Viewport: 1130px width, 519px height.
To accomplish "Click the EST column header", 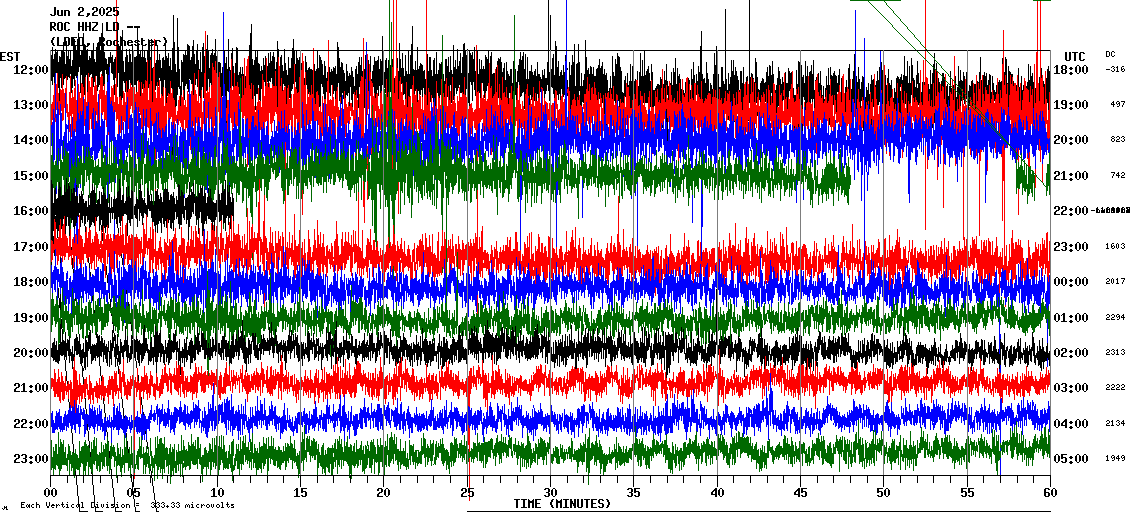I will 10,56.
